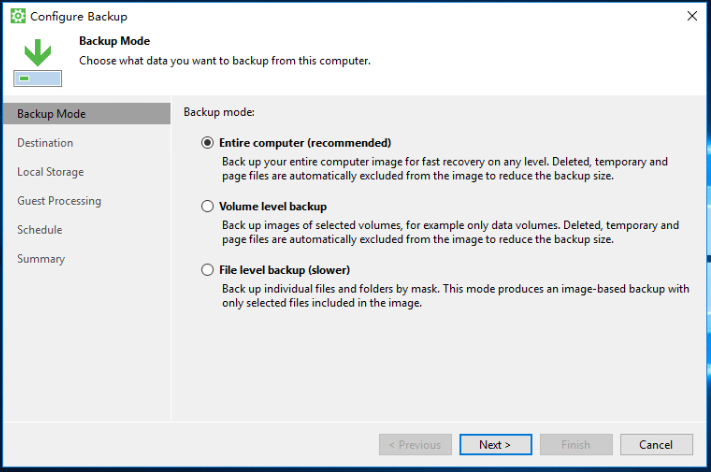This screenshot has width=711, height=472.
Task: Click the Entire computer (recommended) label
Action: pos(305,143)
